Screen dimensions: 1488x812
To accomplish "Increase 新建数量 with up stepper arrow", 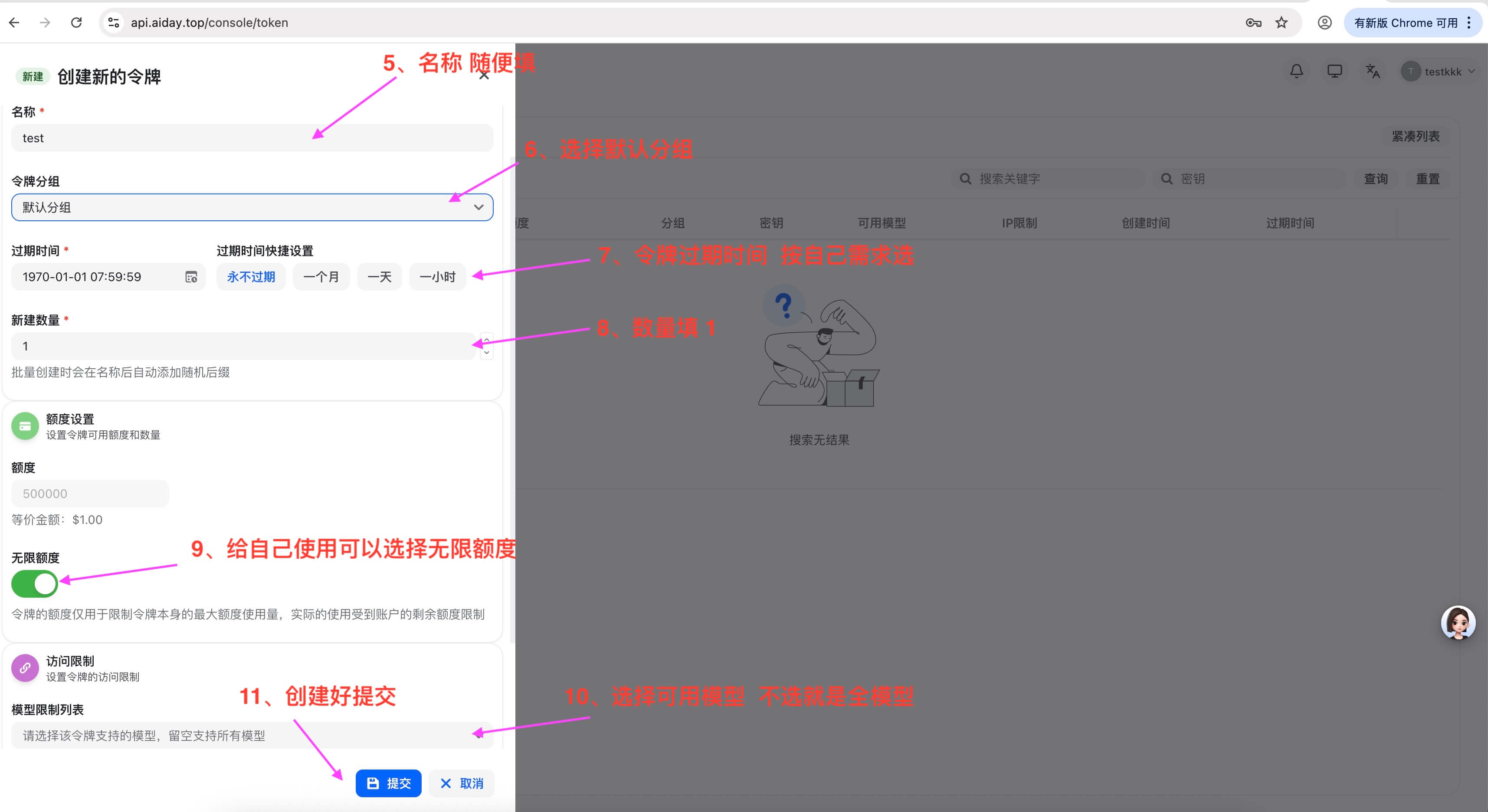I will point(486,340).
